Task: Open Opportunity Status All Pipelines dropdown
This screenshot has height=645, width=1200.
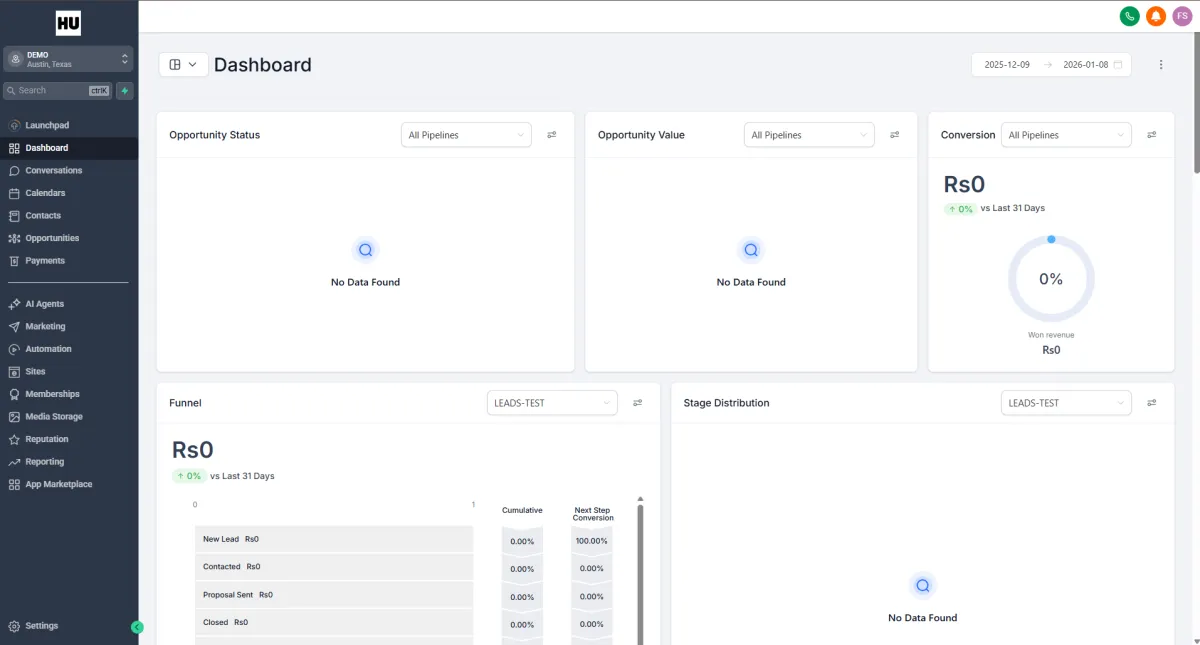Action: click(467, 135)
